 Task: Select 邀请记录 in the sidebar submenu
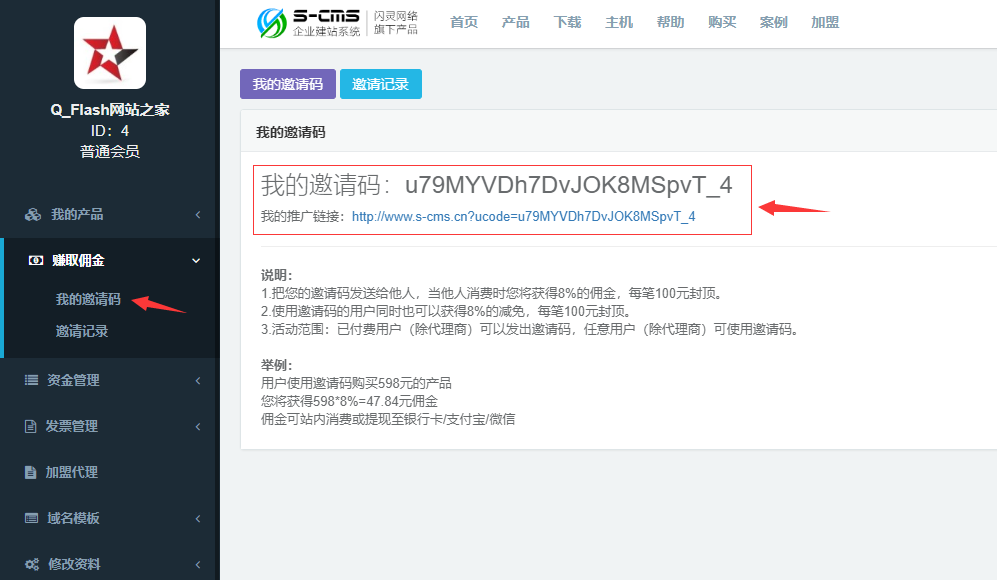pos(82,331)
